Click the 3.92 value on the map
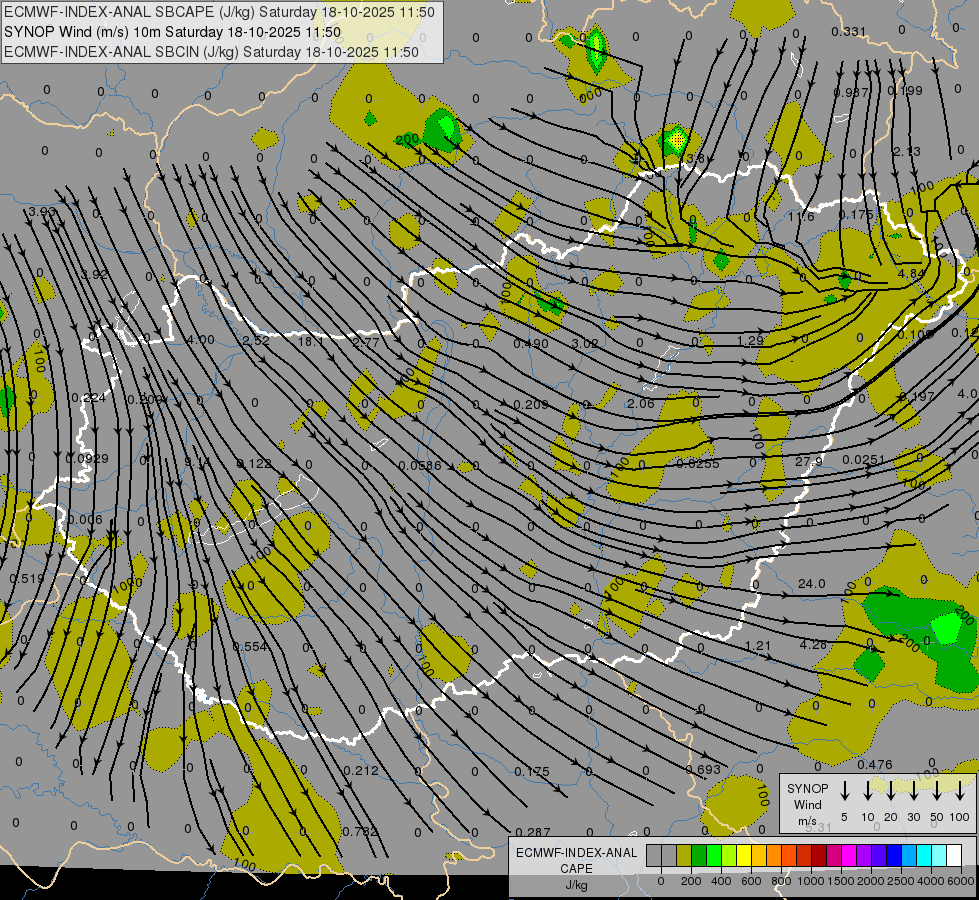Image resolution: width=979 pixels, height=900 pixels. (95, 274)
